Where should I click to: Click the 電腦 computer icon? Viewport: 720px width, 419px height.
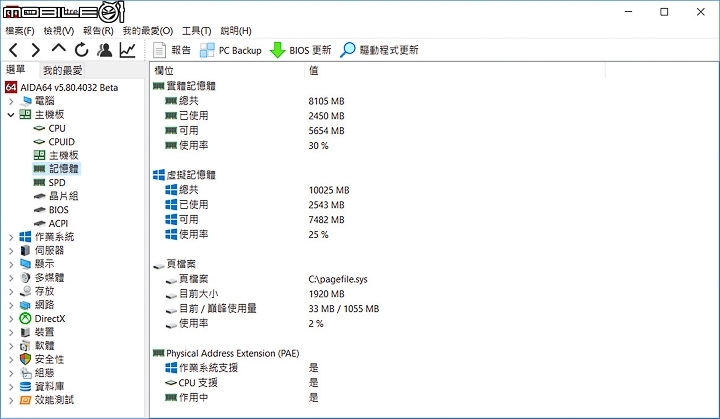point(26,101)
